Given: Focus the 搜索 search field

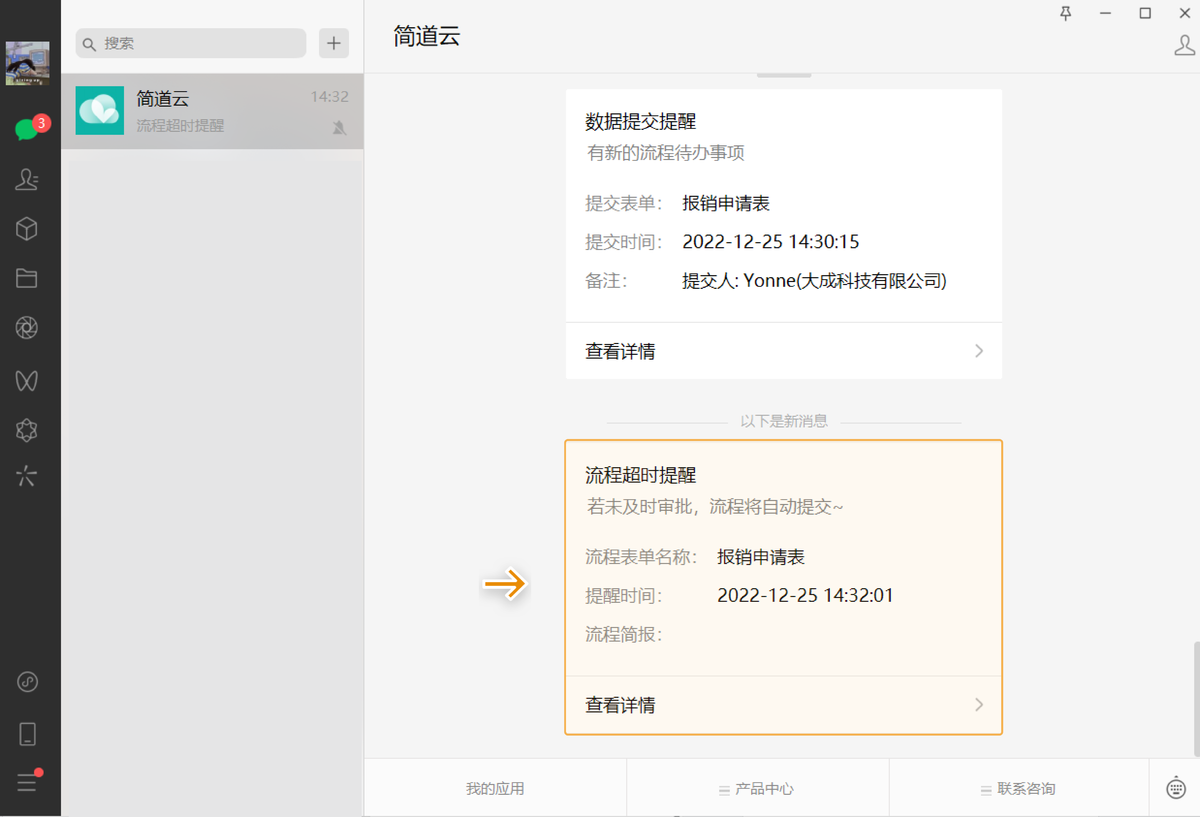Looking at the screenshot, I should 191,43.
